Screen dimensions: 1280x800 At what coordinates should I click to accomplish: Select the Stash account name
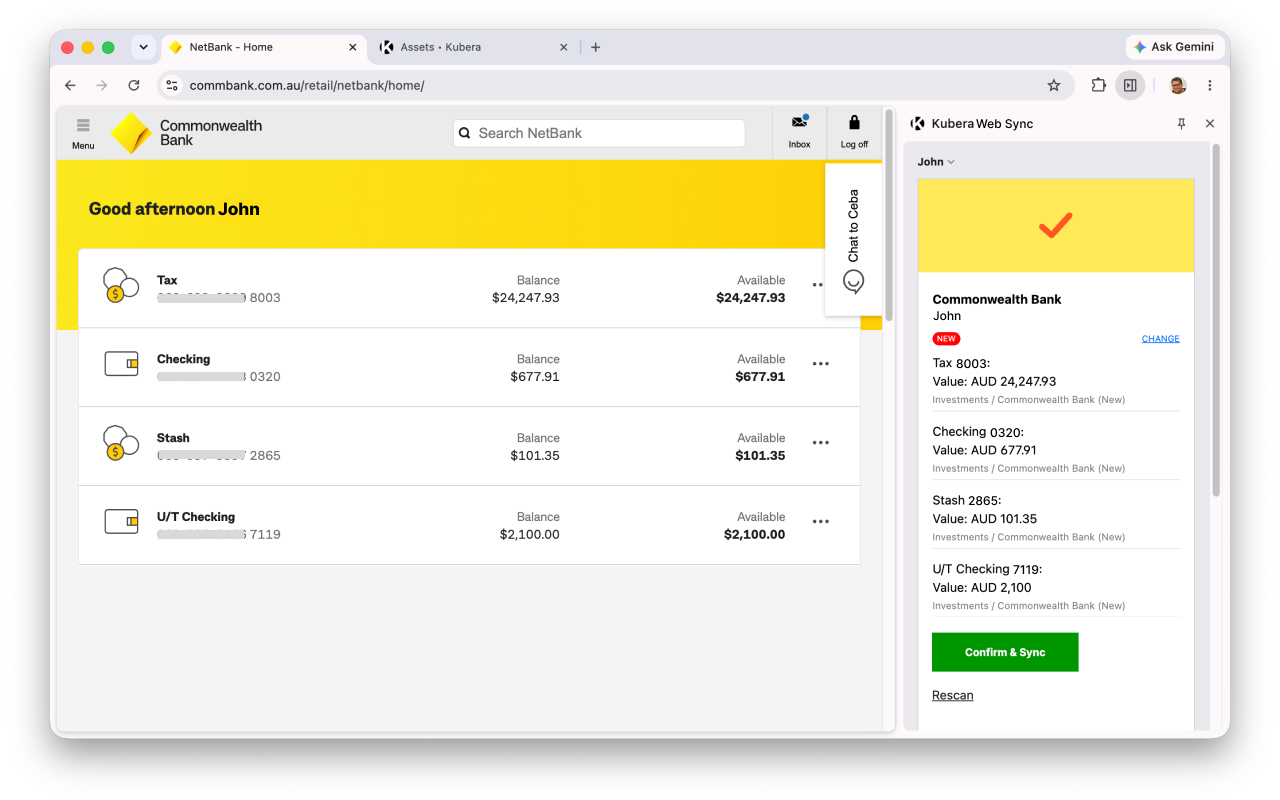(173, 438)
